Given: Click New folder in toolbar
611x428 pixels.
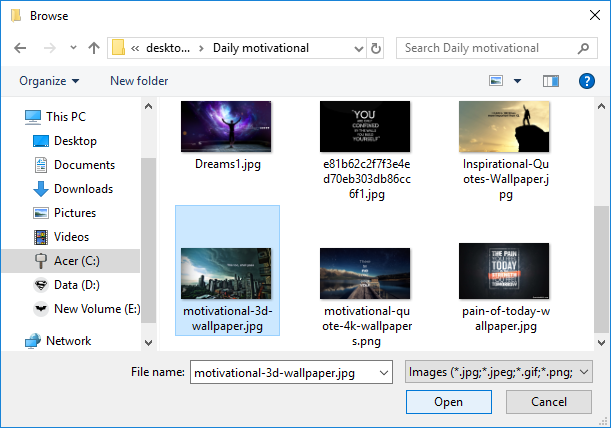Looking at the screenshot, I should pyautogui.click(x=139, y=81).
